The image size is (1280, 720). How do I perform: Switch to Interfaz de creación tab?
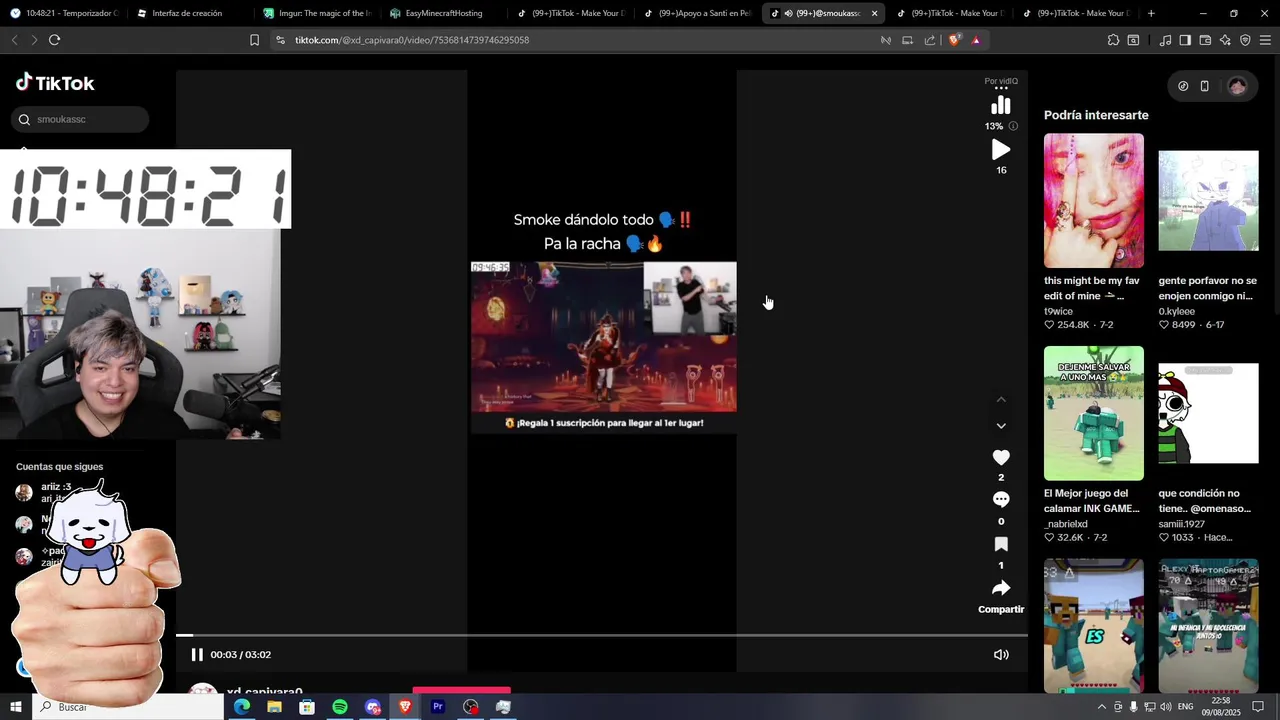(190, 13)
